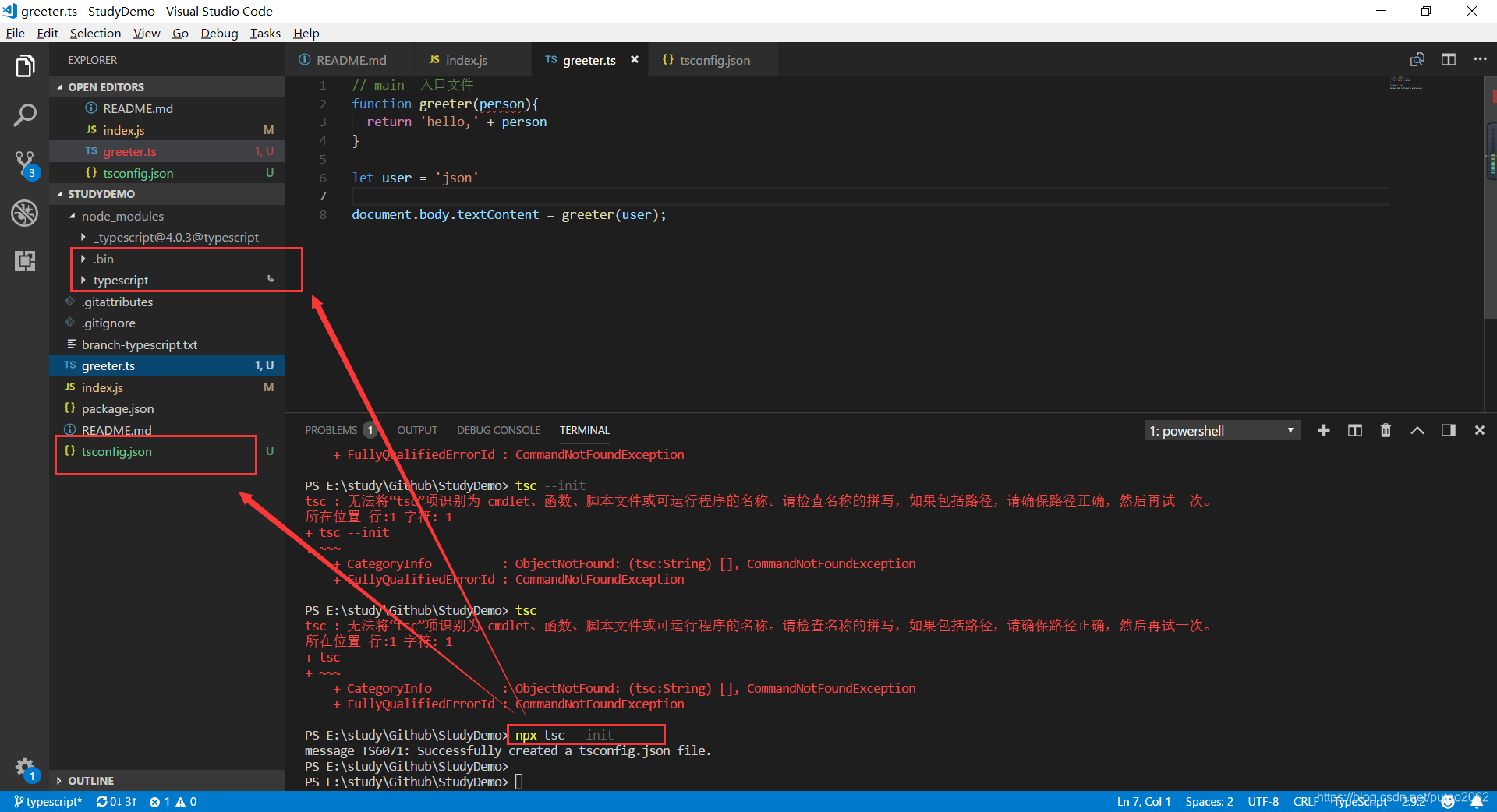This screenshot has height=812, width=1497.
Task: Open the Debug view (no-bug icon)
Action: [25, 212]
